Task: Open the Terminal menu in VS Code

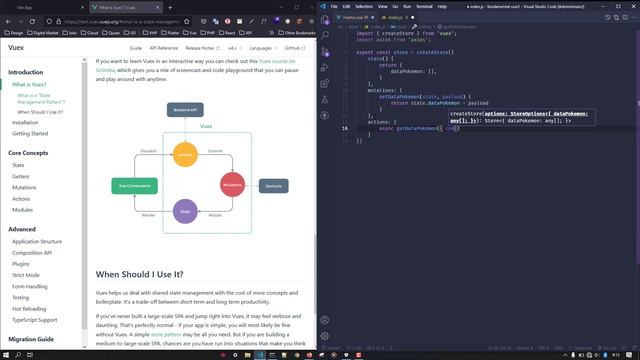Action: point(424,7)
